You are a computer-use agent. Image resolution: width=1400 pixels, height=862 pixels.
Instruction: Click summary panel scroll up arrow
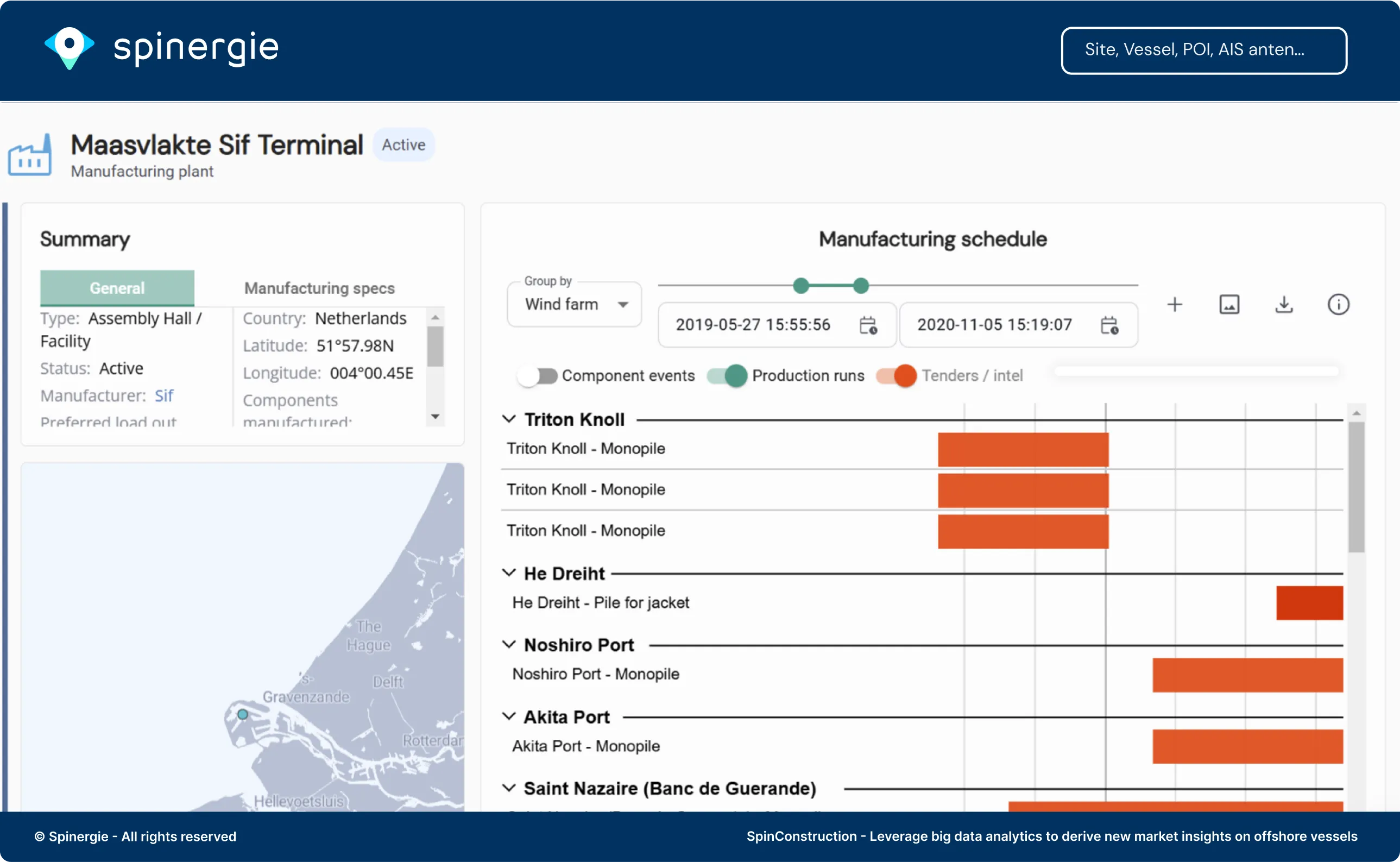[436, 317]
